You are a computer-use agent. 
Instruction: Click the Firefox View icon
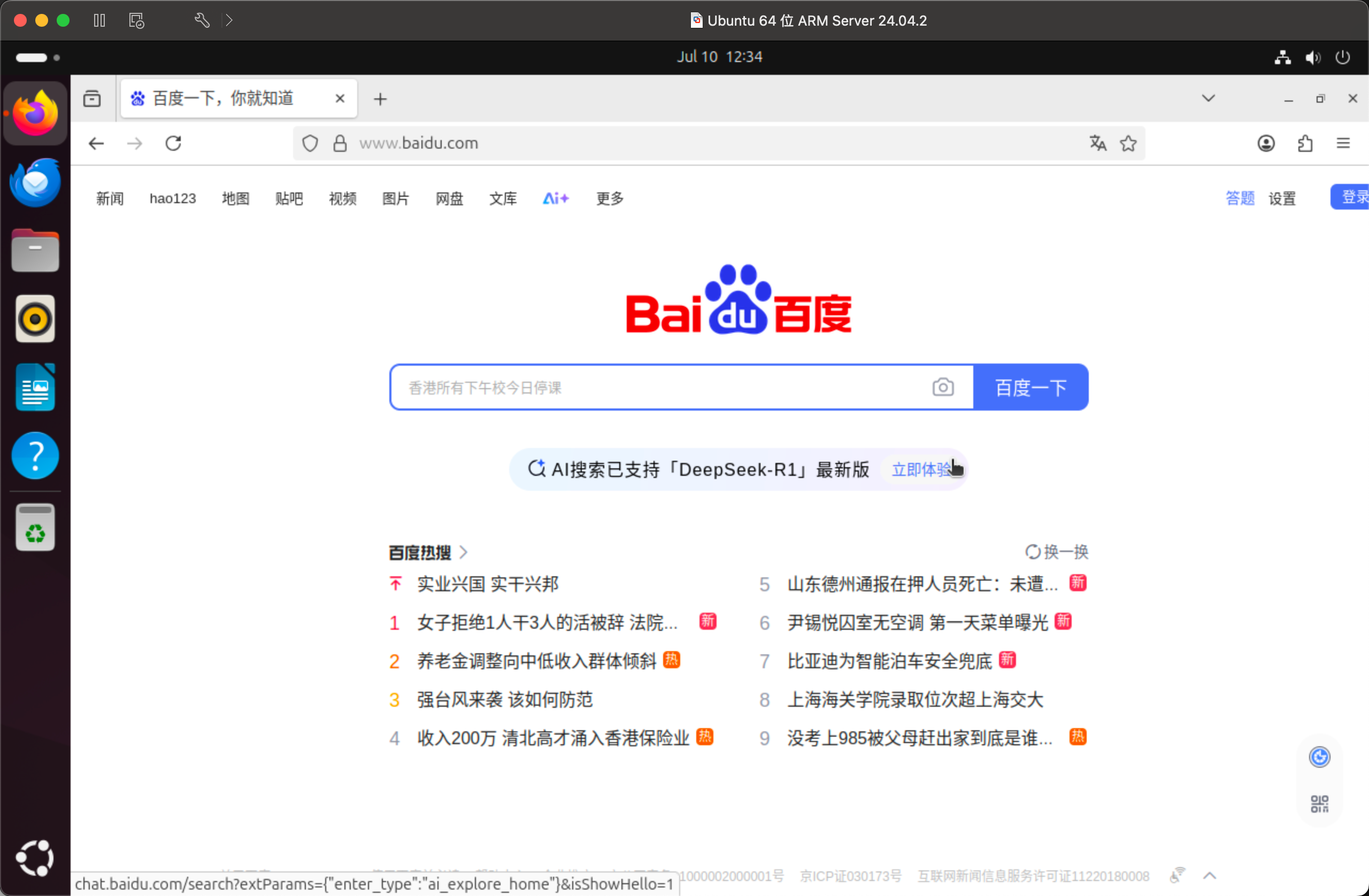coord(92,98)
